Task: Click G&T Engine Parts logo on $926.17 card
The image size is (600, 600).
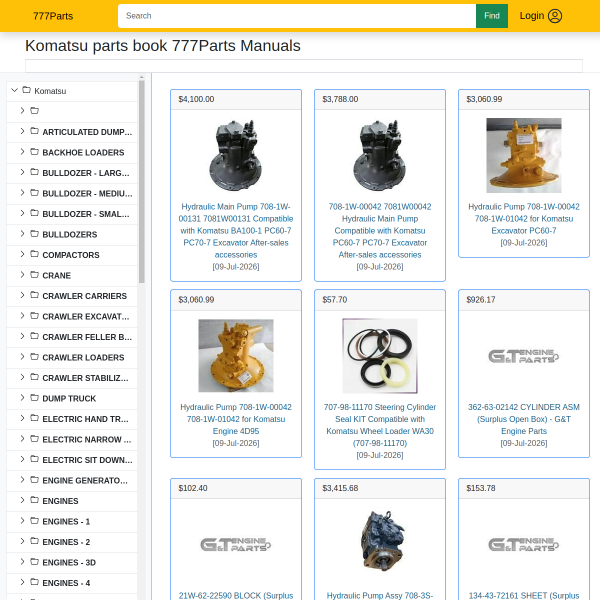Action: tap(524, 356)
